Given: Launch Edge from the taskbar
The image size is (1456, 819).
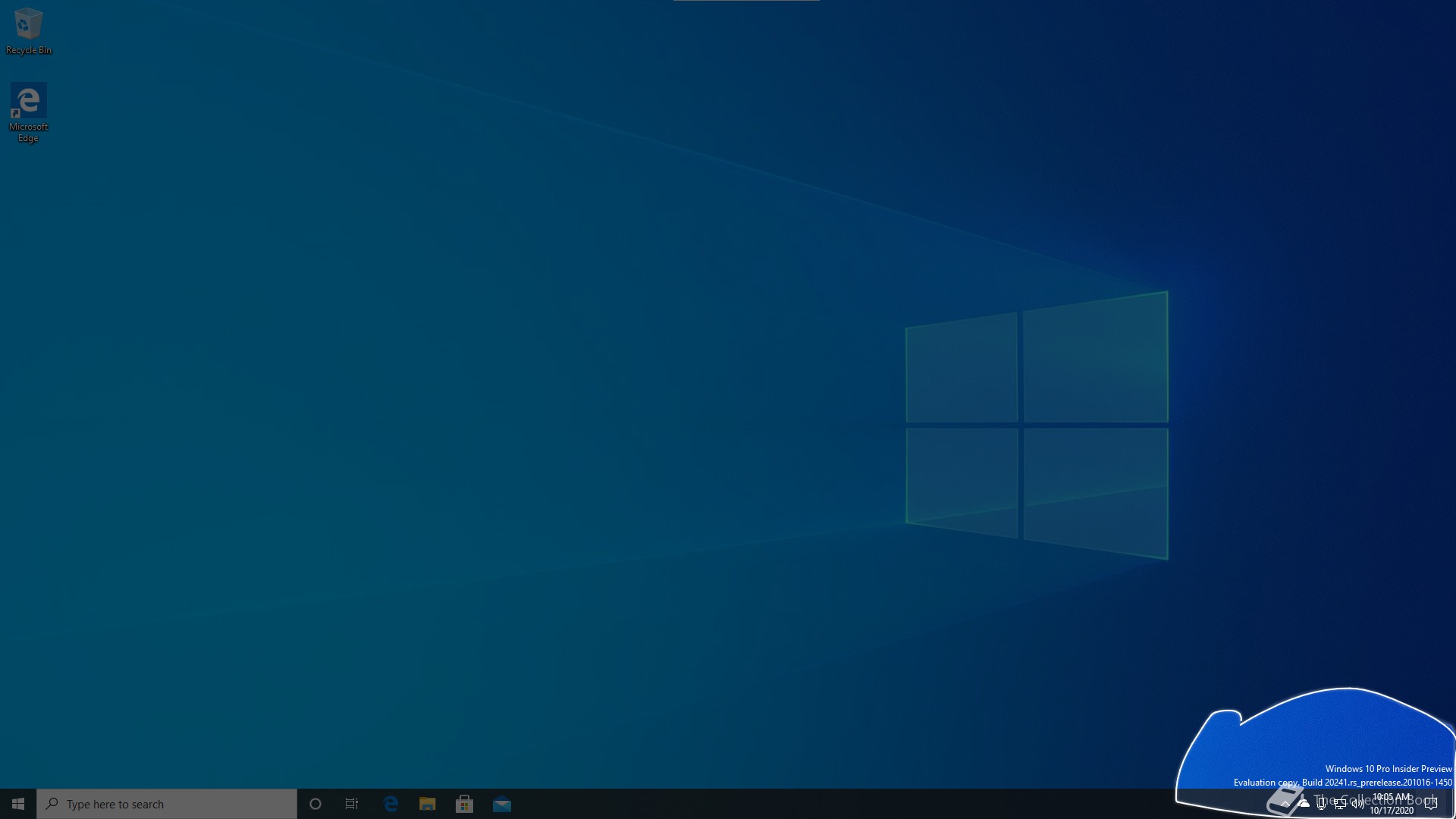Looking at the screenshot, I should (391, 804).
